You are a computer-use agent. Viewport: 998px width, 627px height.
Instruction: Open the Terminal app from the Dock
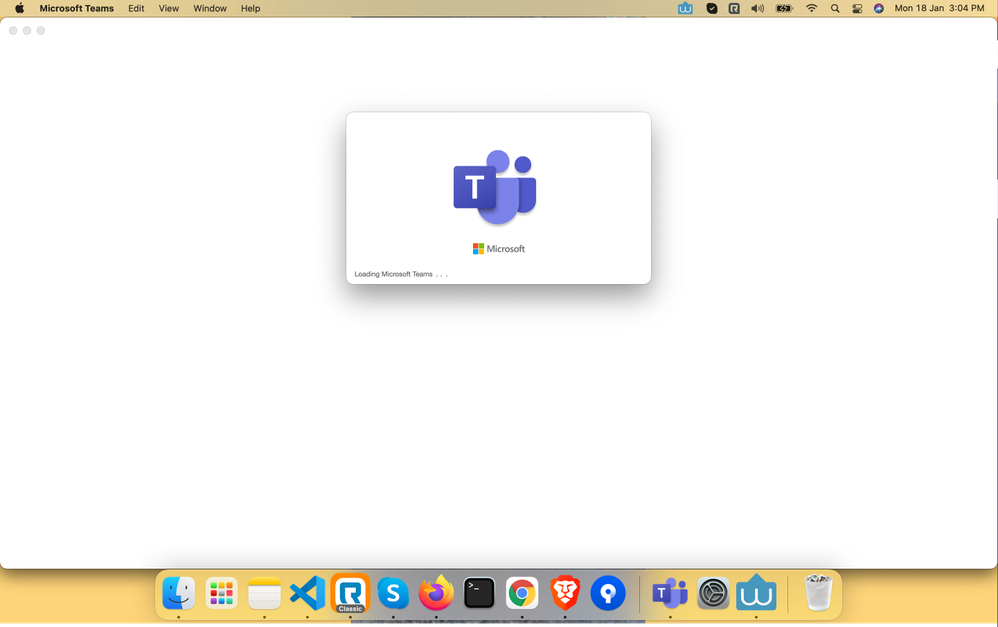(479, 593)
